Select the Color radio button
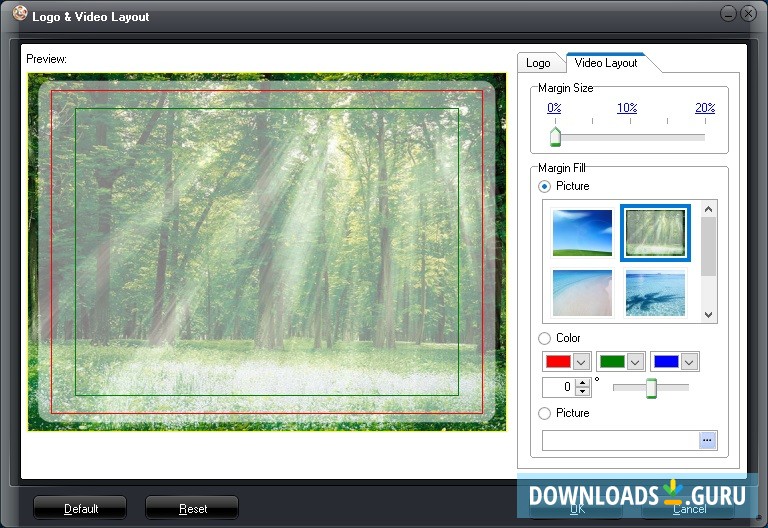The image size is (768, 528). click(x=544, y=338)
